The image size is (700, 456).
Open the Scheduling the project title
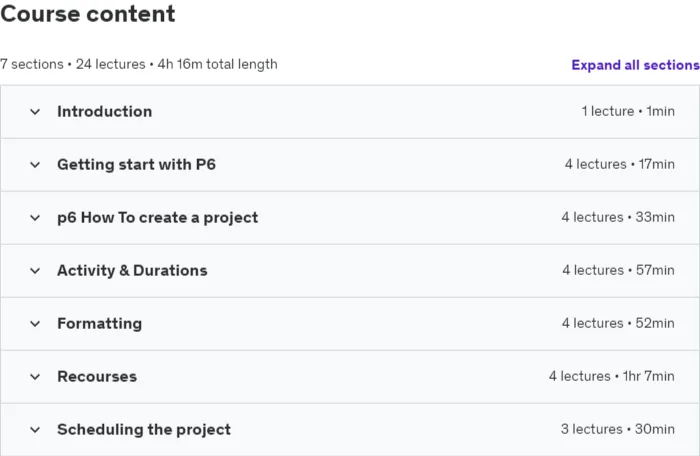144,429
